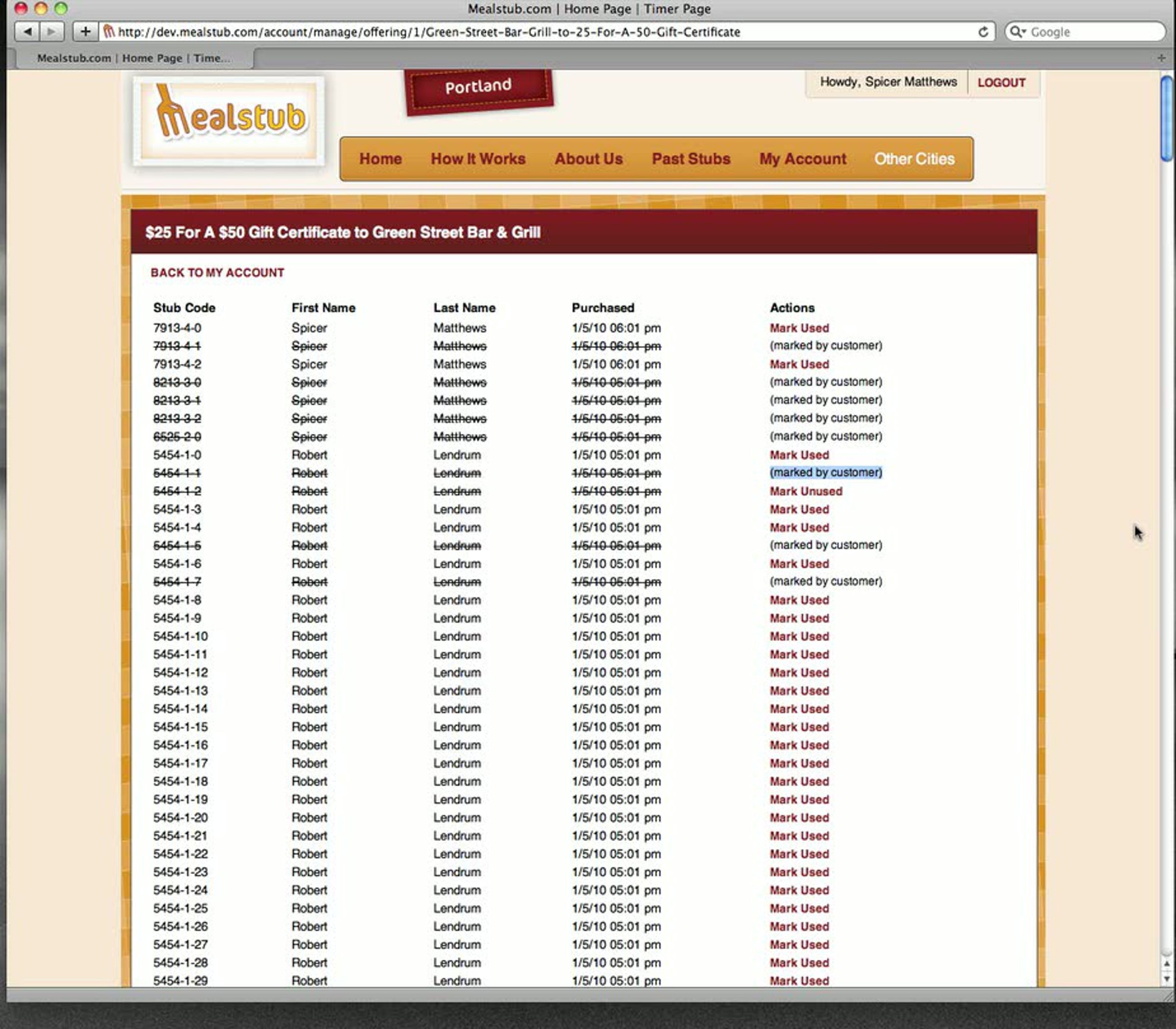Mark stub 5454-1-18 as used

pos(799,781)
